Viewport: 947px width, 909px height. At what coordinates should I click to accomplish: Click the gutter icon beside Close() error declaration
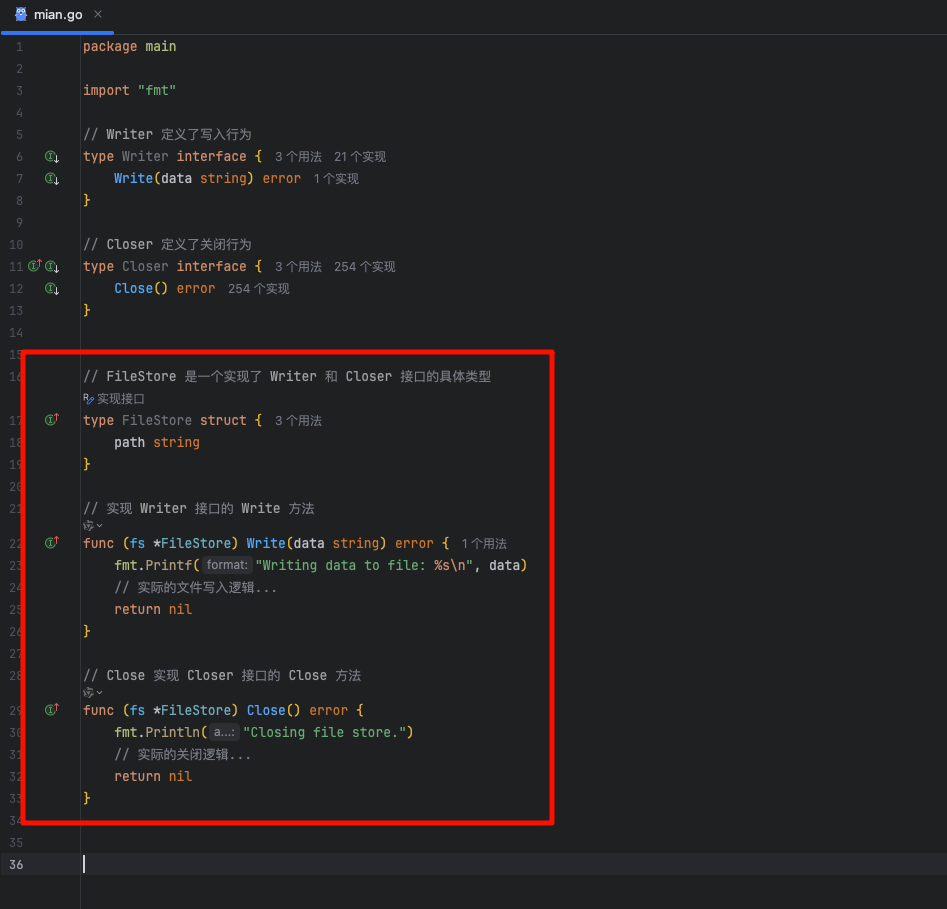click(52, 289)
